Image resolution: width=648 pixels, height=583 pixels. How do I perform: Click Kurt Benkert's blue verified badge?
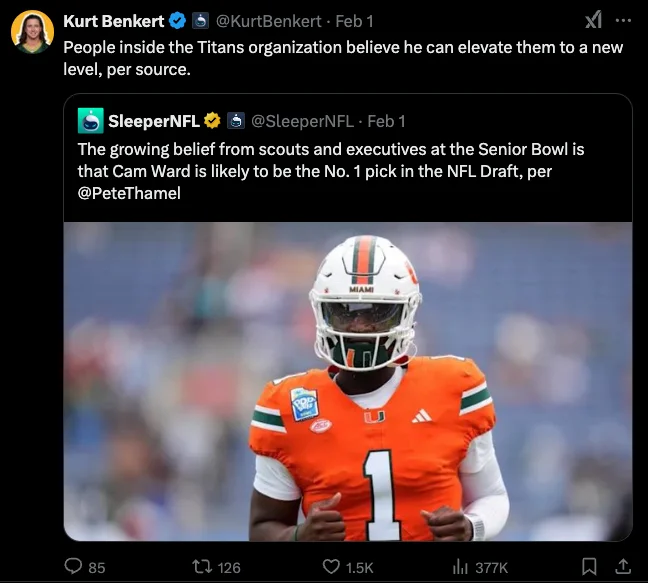[178, 21]
